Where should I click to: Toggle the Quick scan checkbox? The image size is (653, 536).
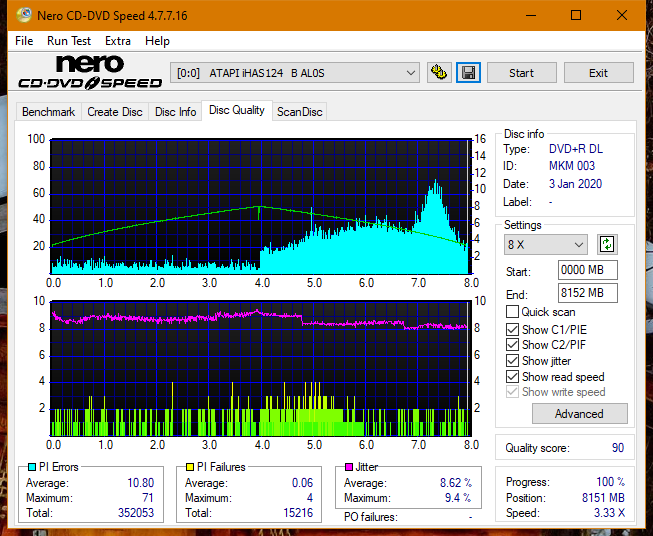pyautogui.click(x=512, y=312)
